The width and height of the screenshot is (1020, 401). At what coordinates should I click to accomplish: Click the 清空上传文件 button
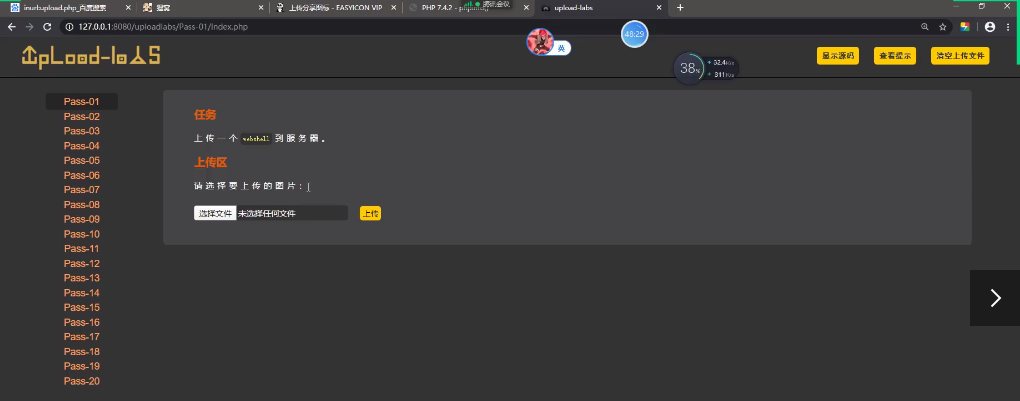[960, 56]
